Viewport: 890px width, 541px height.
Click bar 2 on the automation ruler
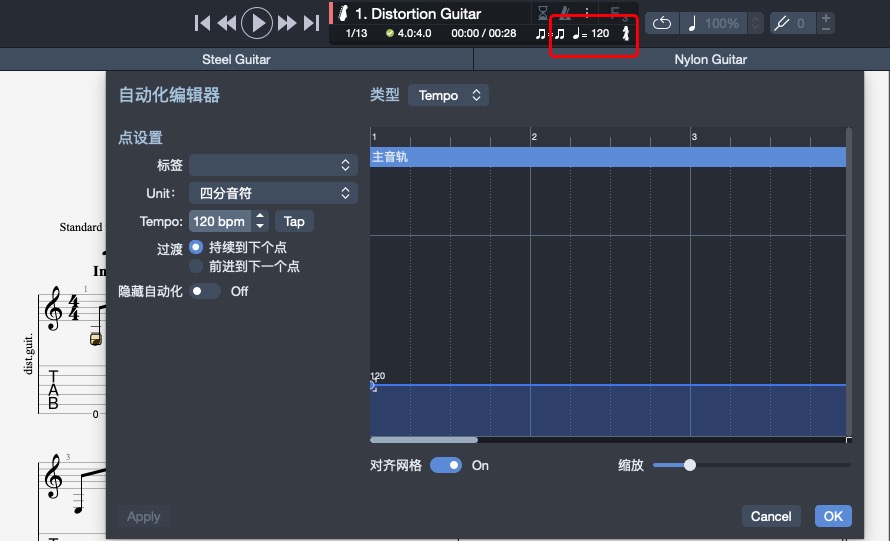point(534,137)
